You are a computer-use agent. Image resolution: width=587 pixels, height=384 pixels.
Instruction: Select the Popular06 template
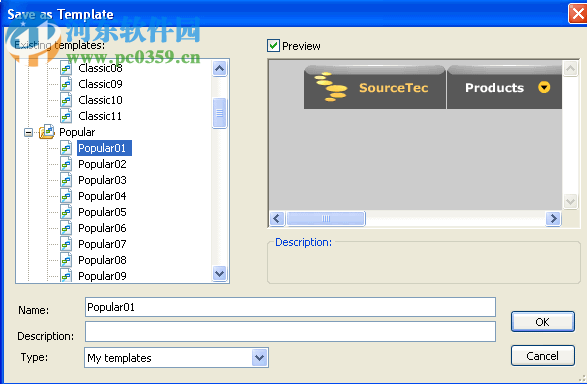pyautogui.click(x=102, y=228)
